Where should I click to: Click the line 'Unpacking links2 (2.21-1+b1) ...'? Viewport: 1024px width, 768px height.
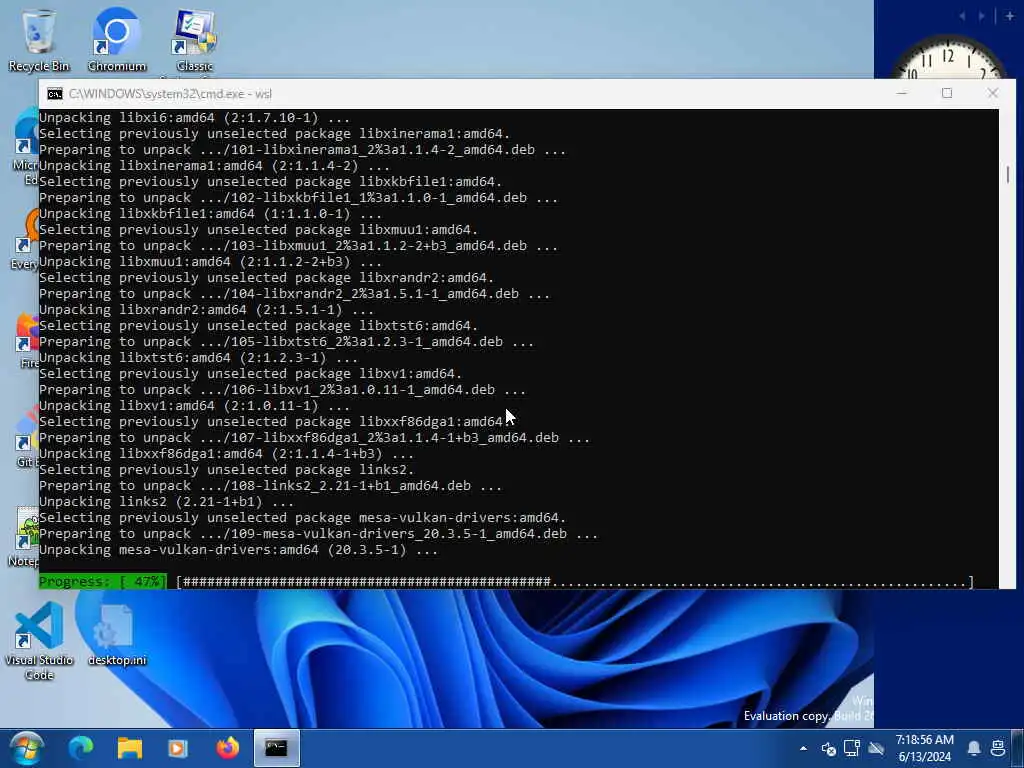(x=166, y=502)
